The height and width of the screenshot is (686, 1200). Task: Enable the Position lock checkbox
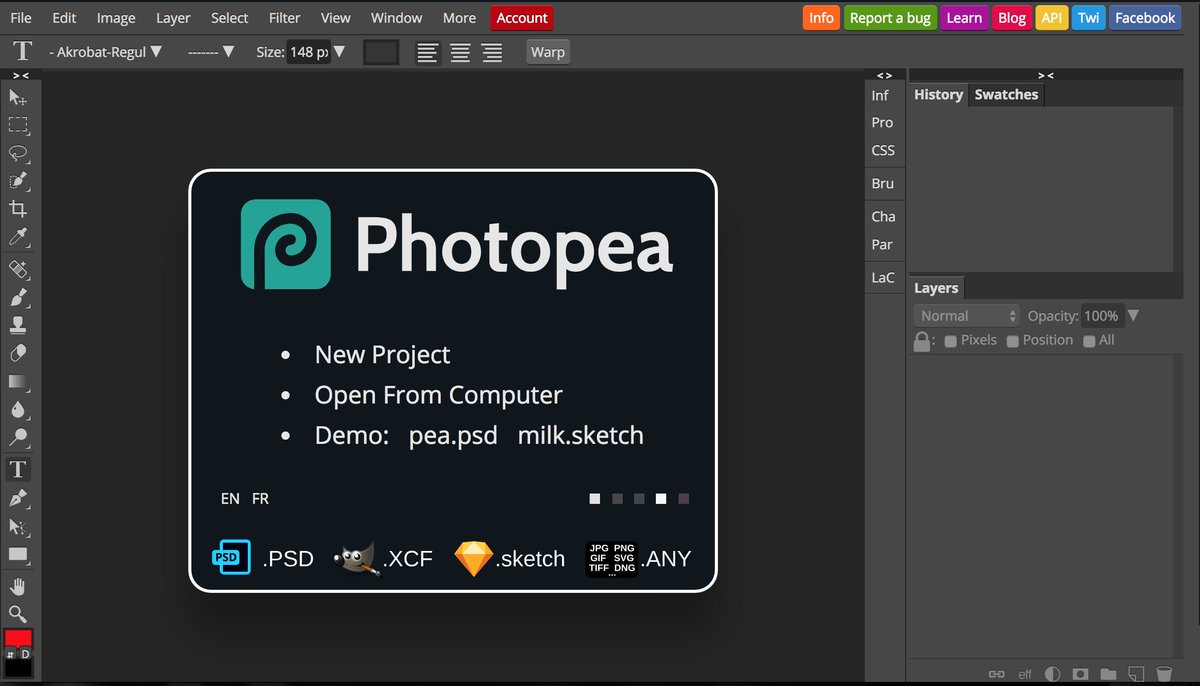click(x=1013, y=341)
